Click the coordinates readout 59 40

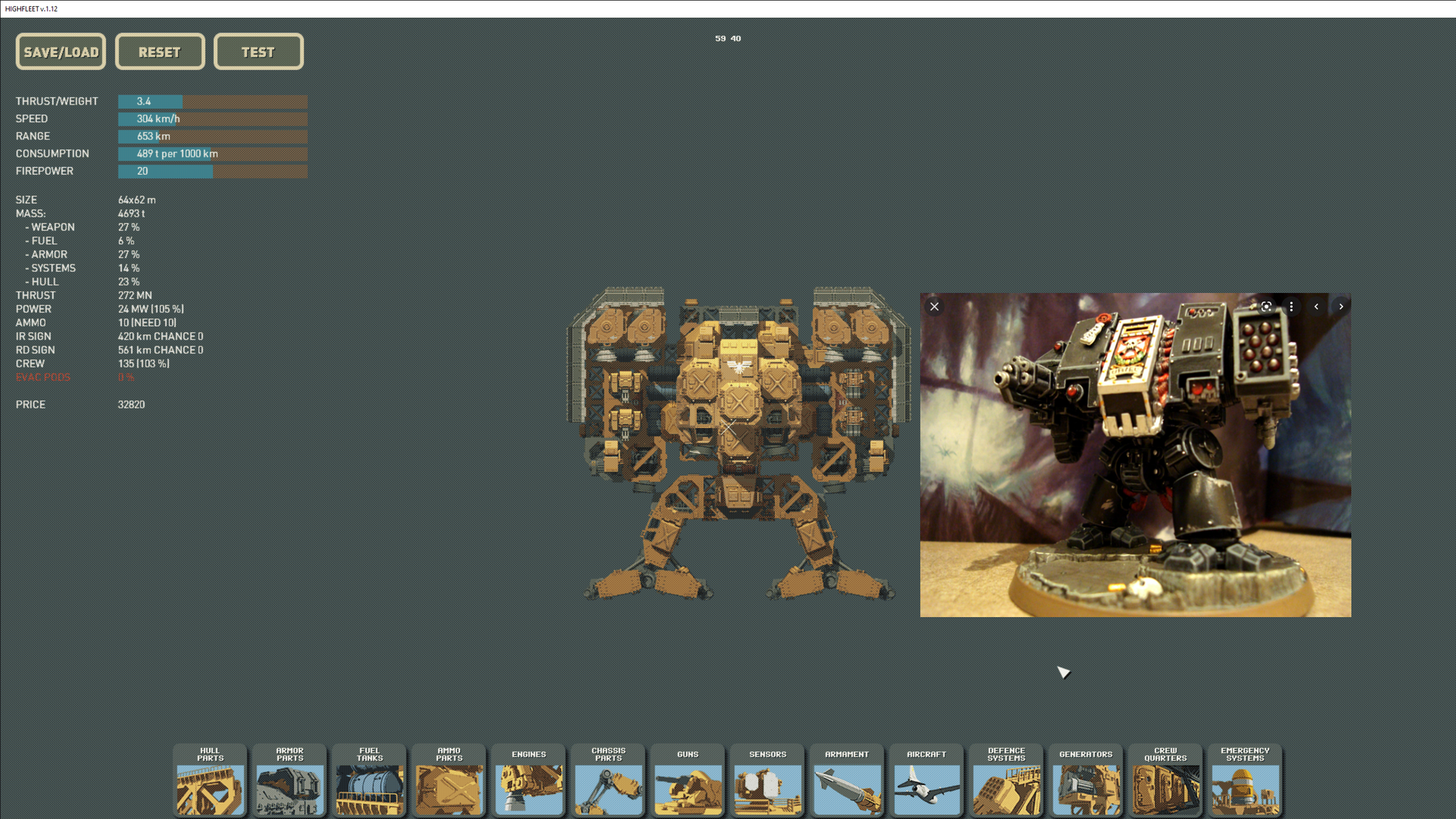tap(728, 38)
